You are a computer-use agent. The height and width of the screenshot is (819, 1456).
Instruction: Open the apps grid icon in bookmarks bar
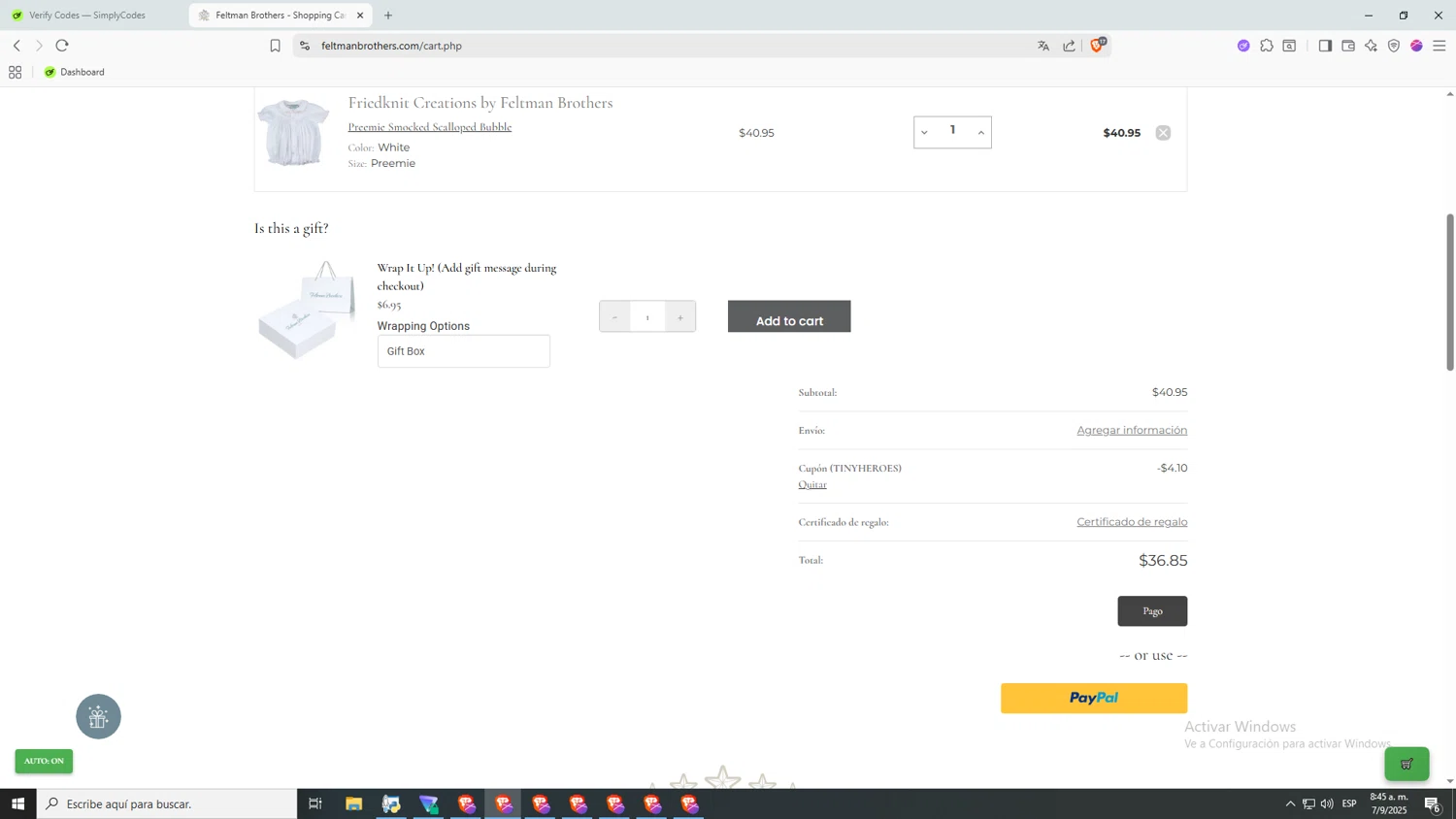(x=15, y=72)
